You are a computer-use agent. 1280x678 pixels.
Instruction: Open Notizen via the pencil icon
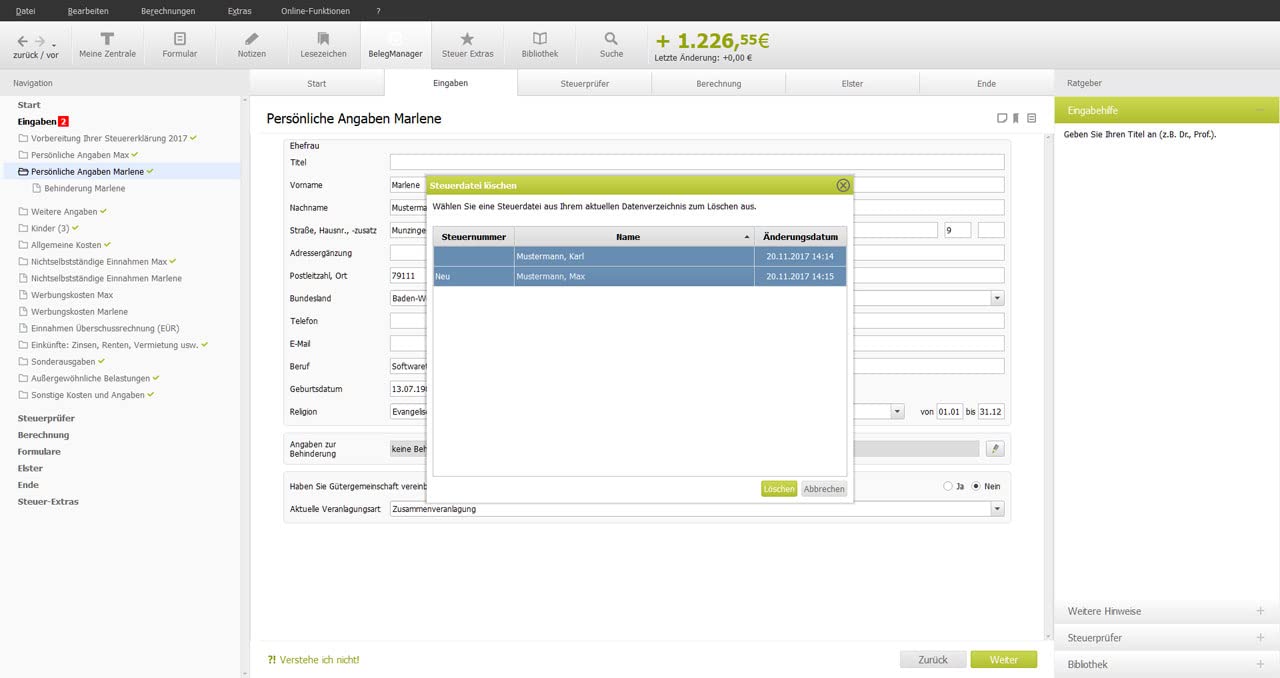point(251,44)
